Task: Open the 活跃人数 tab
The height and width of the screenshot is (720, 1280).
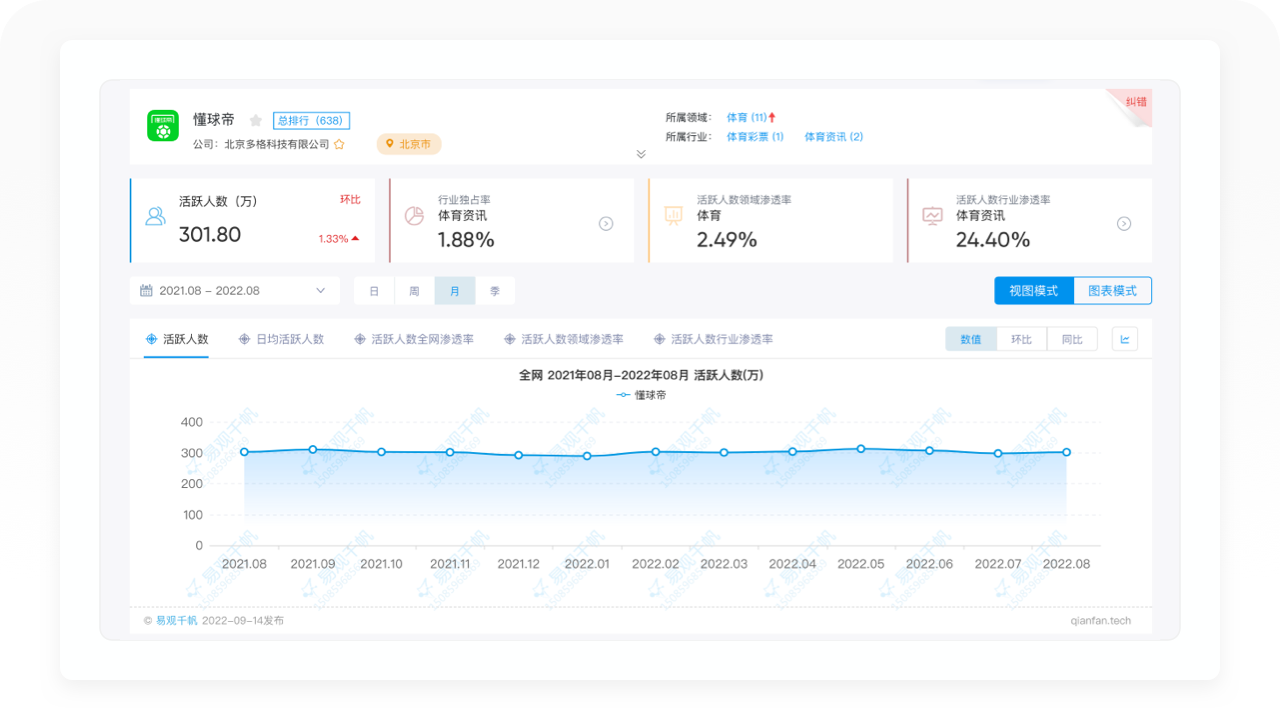Action: [x=177, y=339]
